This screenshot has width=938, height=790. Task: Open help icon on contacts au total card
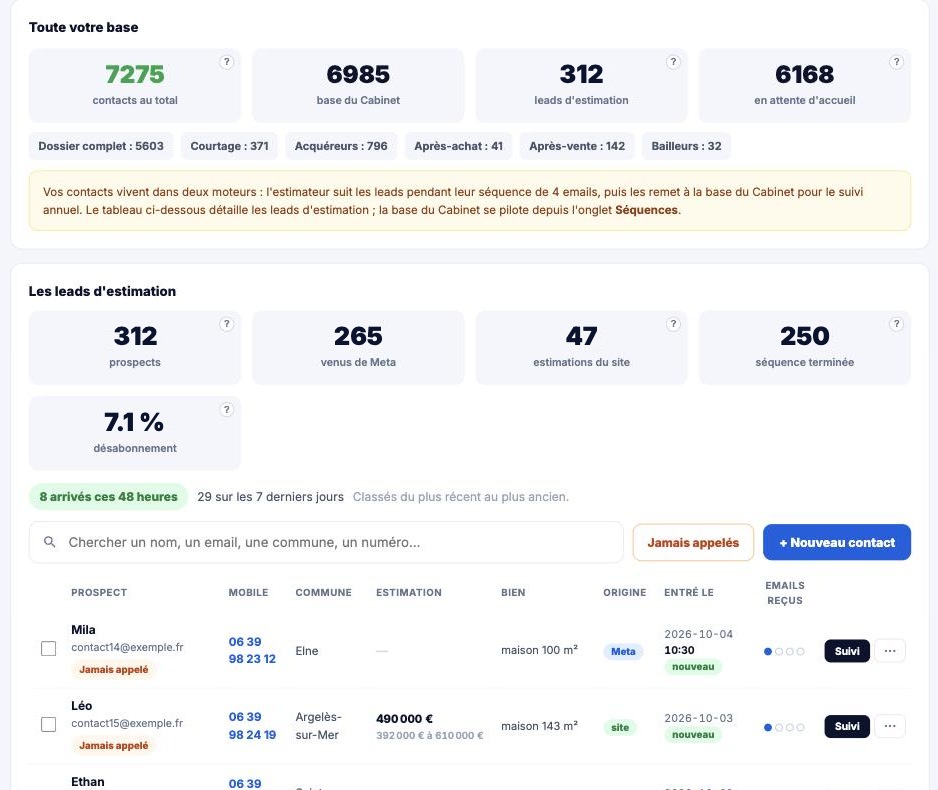[x=226, y=62]
